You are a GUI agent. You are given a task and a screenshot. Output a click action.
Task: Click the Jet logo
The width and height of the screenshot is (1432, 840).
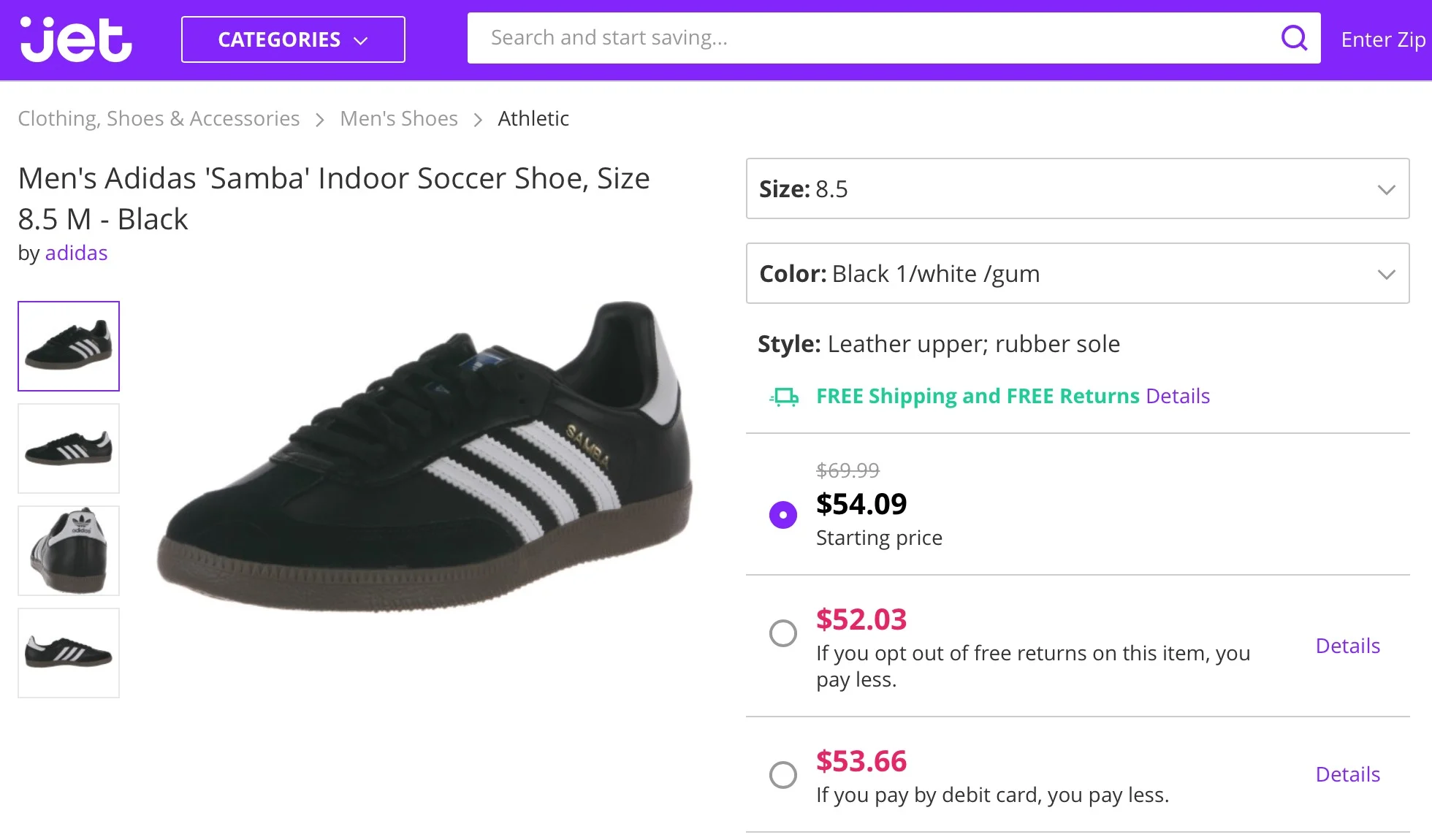(76, 39)
